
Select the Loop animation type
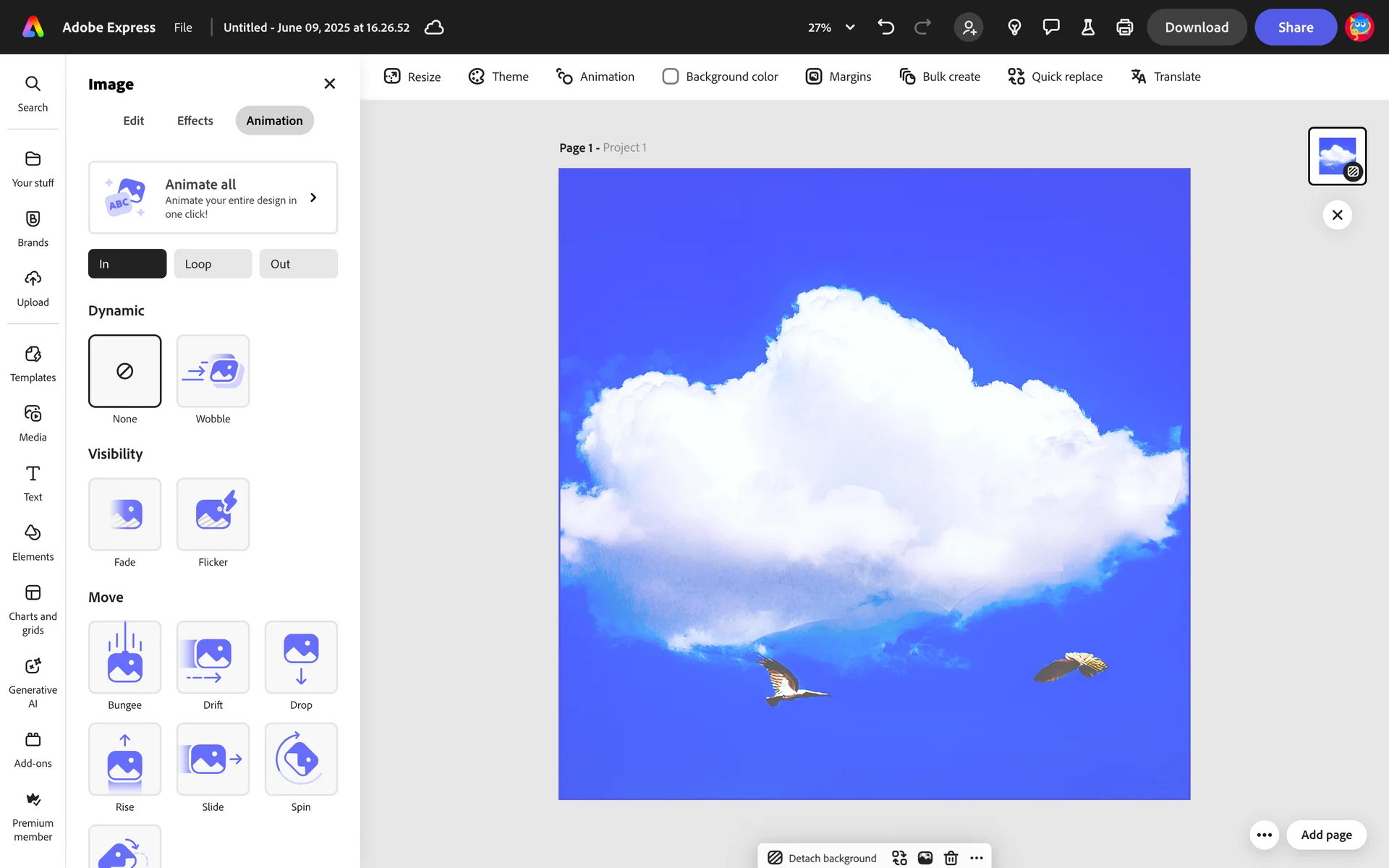pos(213,264)
